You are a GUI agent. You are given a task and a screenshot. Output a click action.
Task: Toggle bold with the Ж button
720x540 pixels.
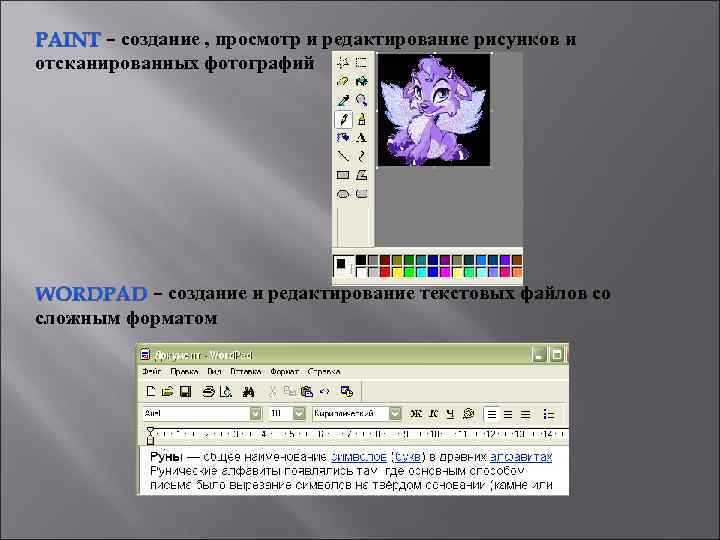pyautogui.click(x=416, y=414)
